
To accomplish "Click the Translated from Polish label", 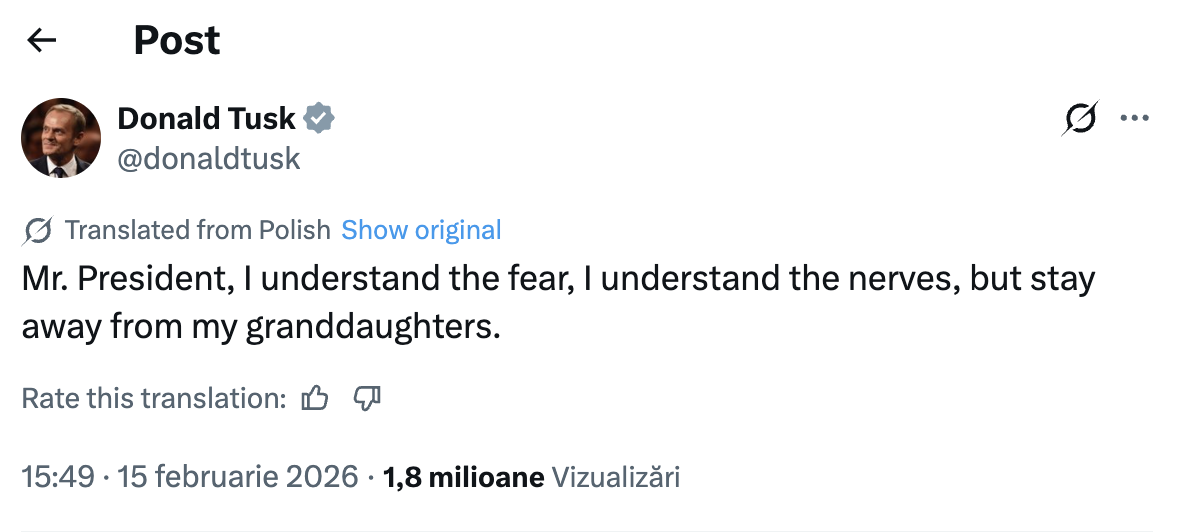I will (x=197, y=230).
